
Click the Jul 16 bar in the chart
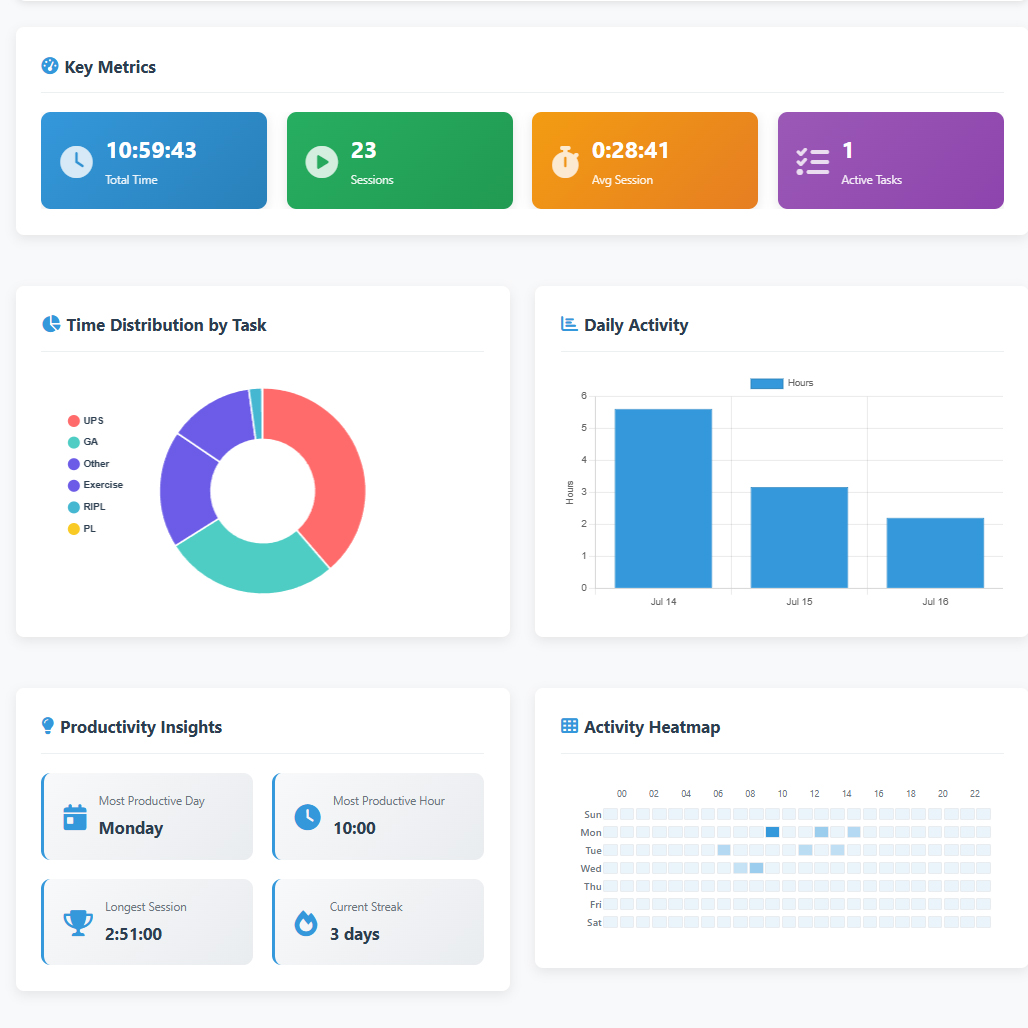pos(935,552)
